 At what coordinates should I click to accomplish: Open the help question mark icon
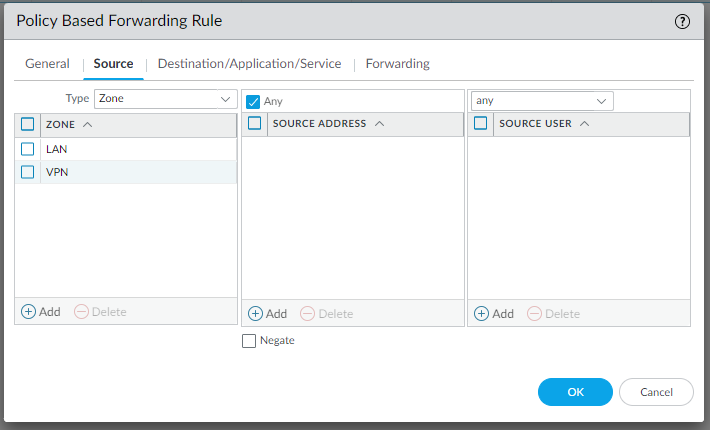683,21
